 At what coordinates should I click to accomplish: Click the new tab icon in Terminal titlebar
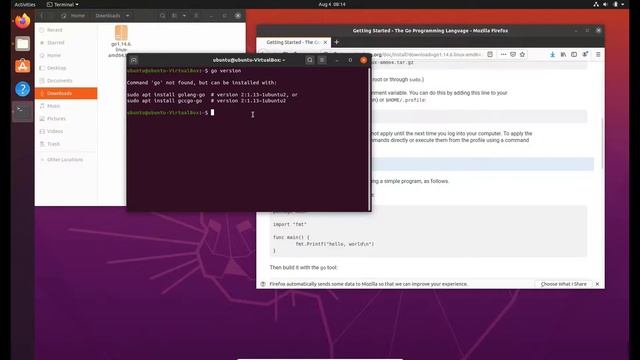coord(133,60)
